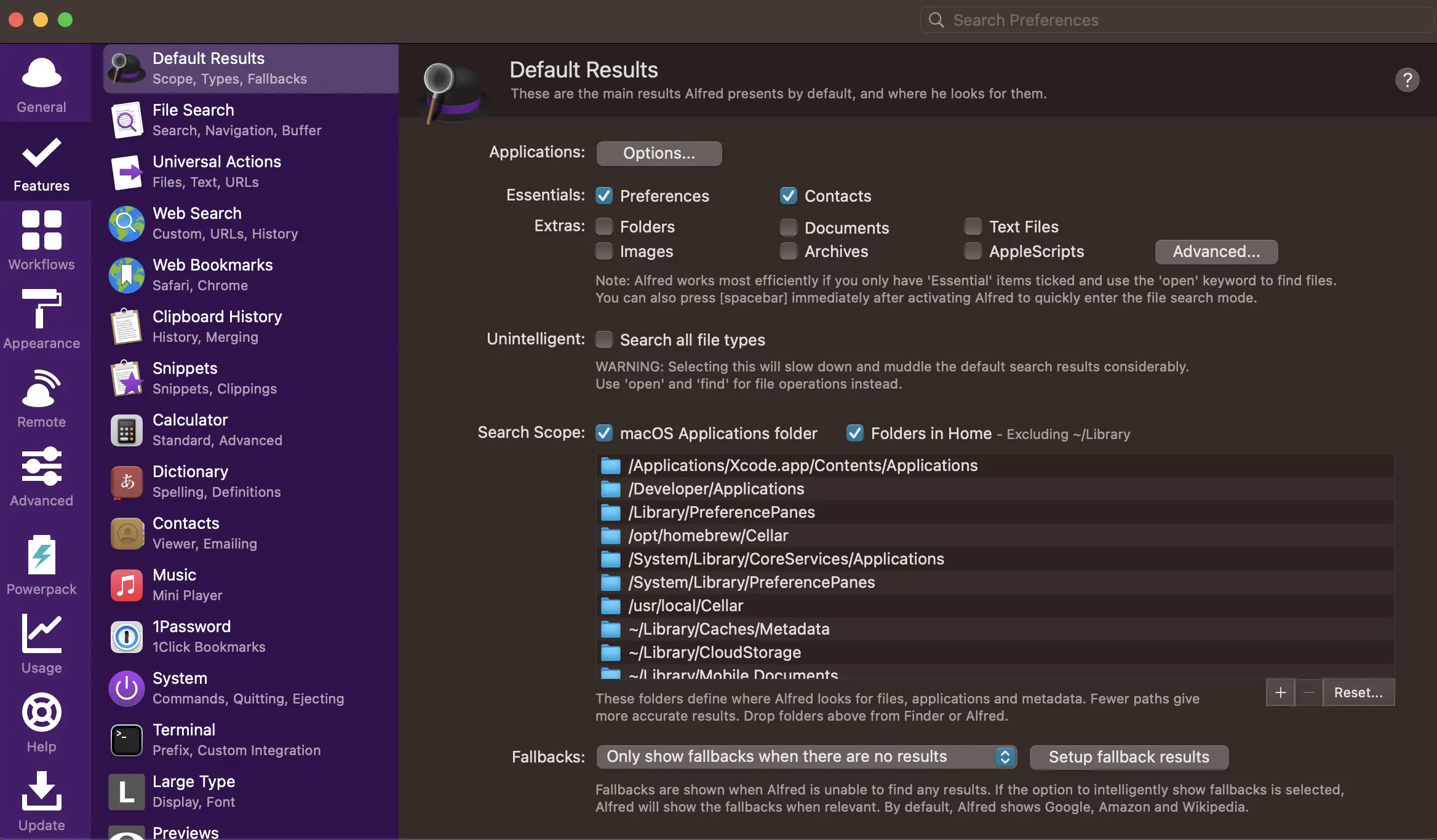
Task: Select the Dictionary icon
Action: pyautogui.click(x=127, y=481)
